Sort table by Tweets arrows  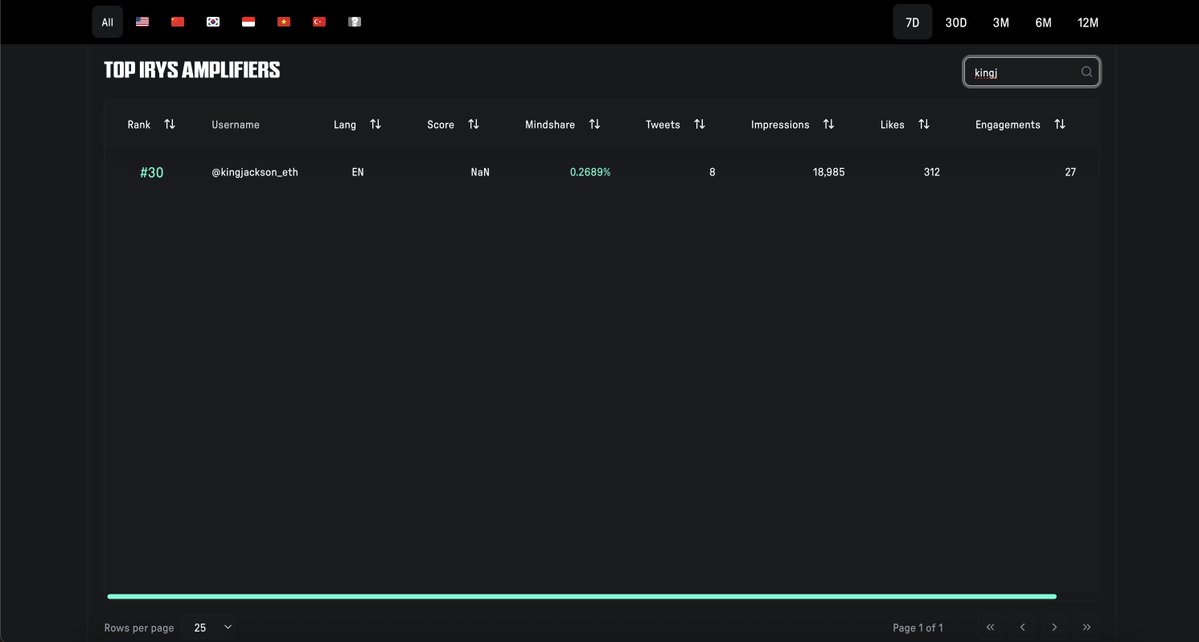(700, 124)
